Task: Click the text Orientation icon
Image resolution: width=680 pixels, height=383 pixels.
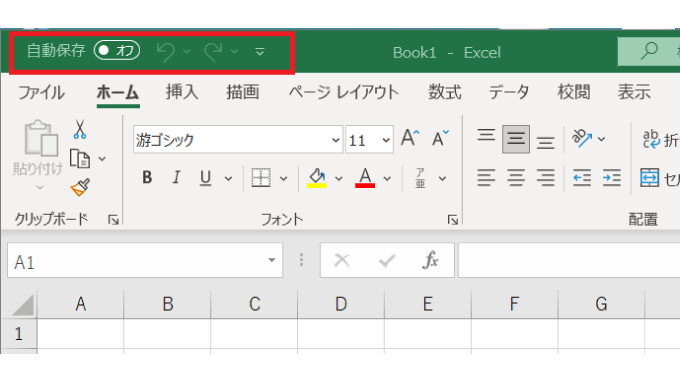Action: [582, 139]
